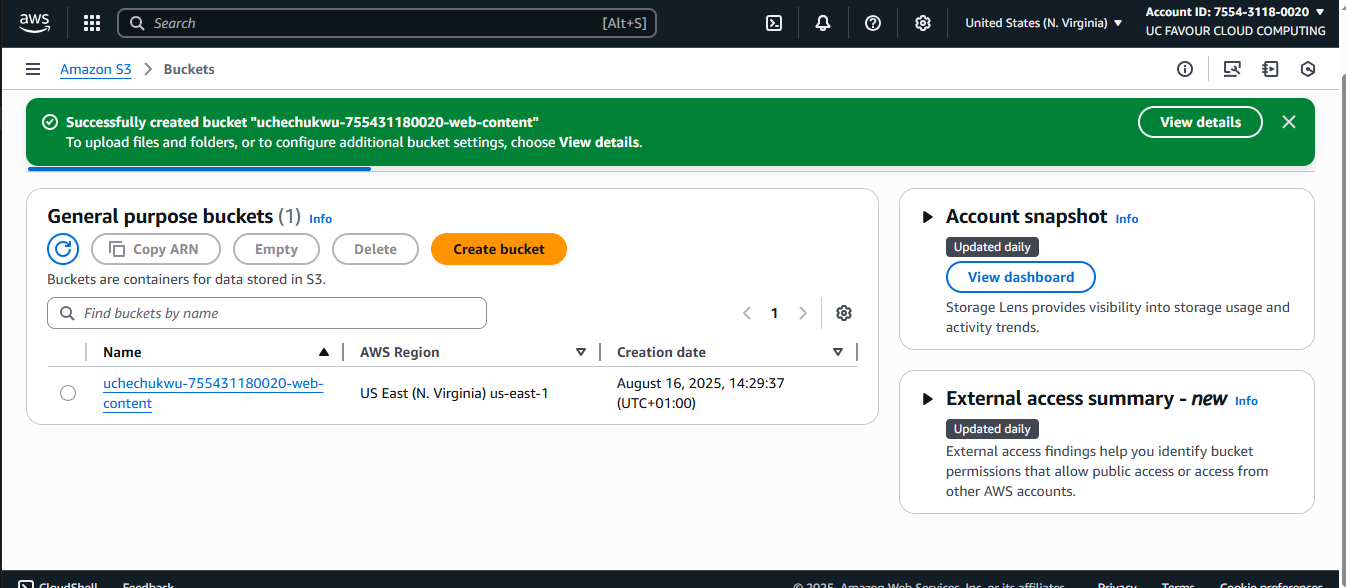Click View details in success banner
1346x588 pixels.
click(x=1200, y=122)
